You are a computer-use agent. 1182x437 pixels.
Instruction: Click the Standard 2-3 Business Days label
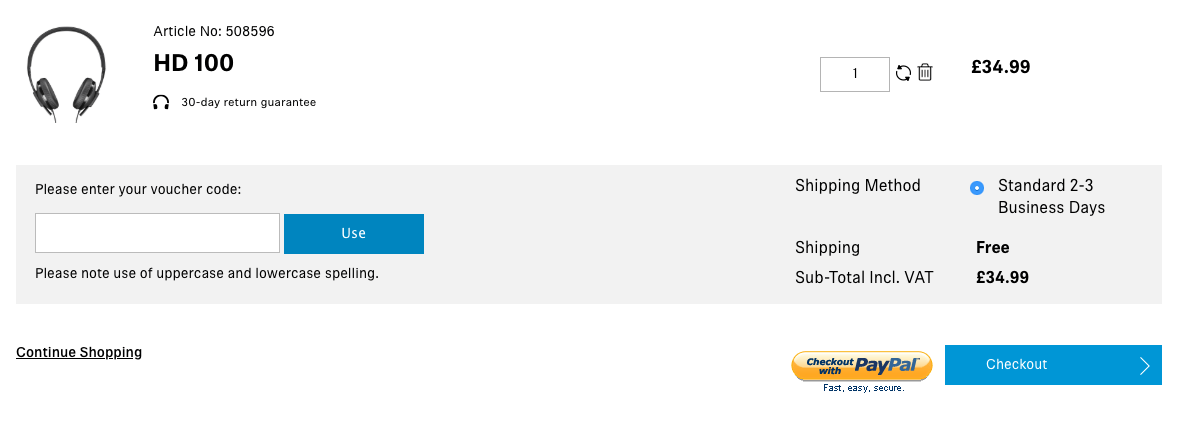(x=1051, y=197)
